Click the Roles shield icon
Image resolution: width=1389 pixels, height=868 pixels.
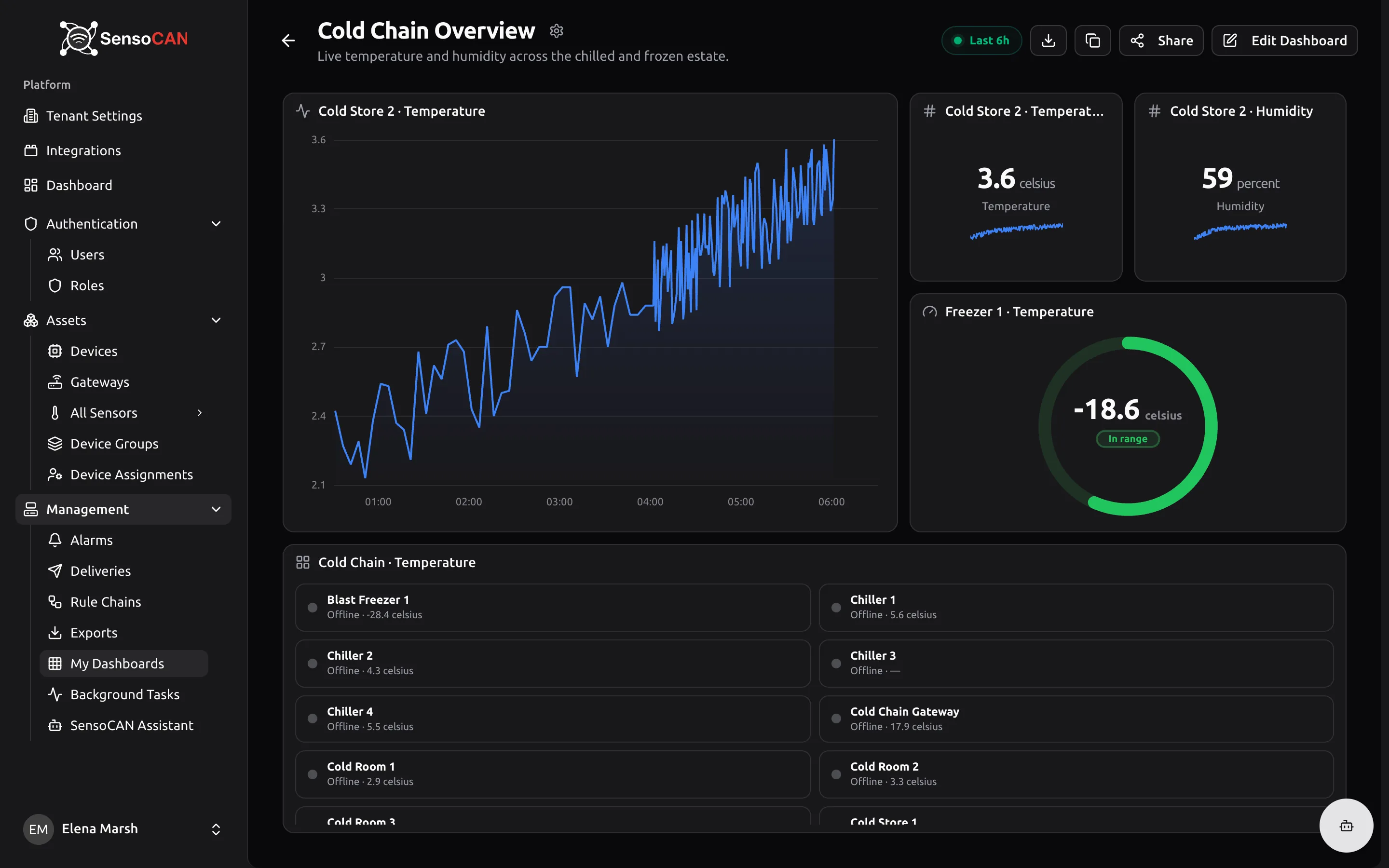(55, 285)
